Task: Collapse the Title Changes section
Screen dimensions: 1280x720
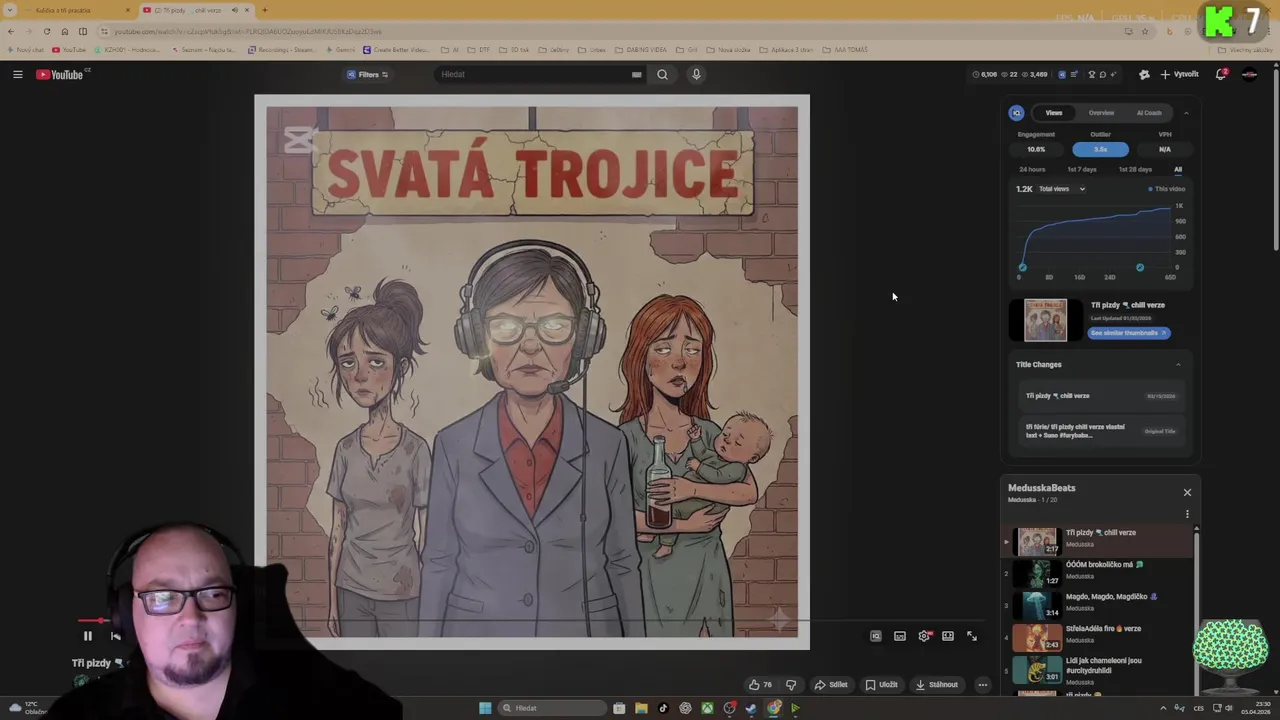Action: point(1178,365)
